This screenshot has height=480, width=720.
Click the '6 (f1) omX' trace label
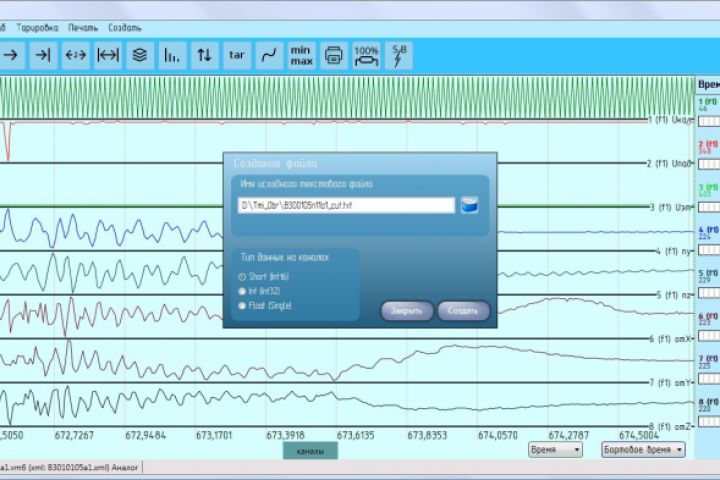(x=671, y=339)
